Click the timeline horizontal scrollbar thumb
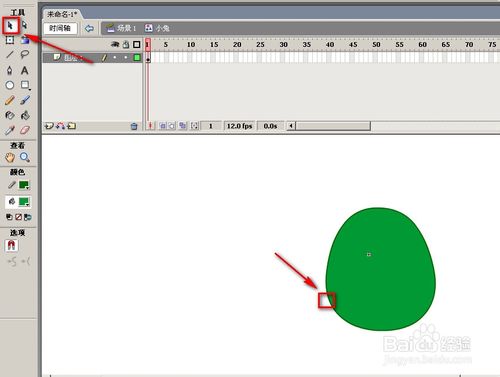This screenshot has height=377, width=500. (x=333, y=126)
